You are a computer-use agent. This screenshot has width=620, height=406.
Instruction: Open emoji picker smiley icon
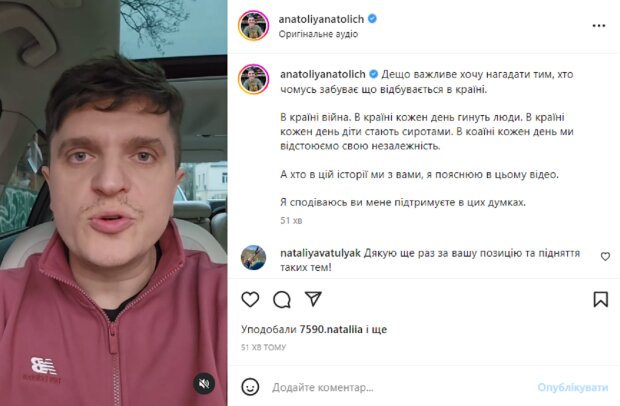pos(250,387)
